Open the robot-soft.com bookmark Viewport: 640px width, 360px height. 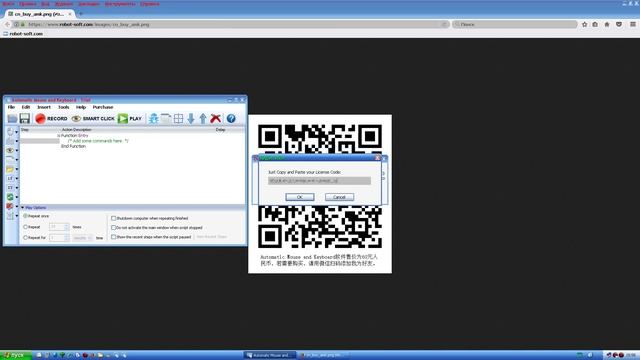pyautogui.click(x=23, y=34)
